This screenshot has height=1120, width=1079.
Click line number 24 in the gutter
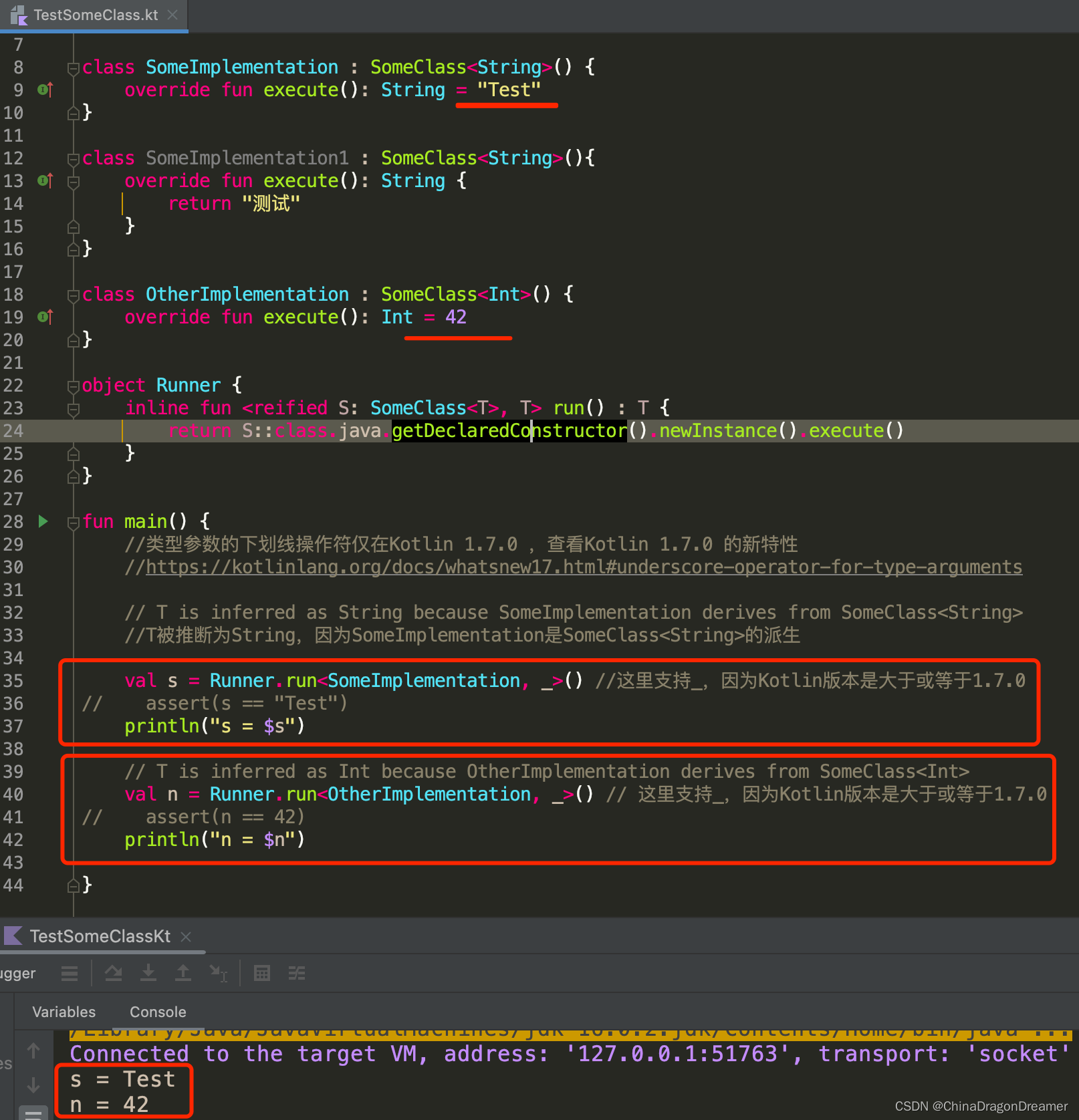coord(13,430)
